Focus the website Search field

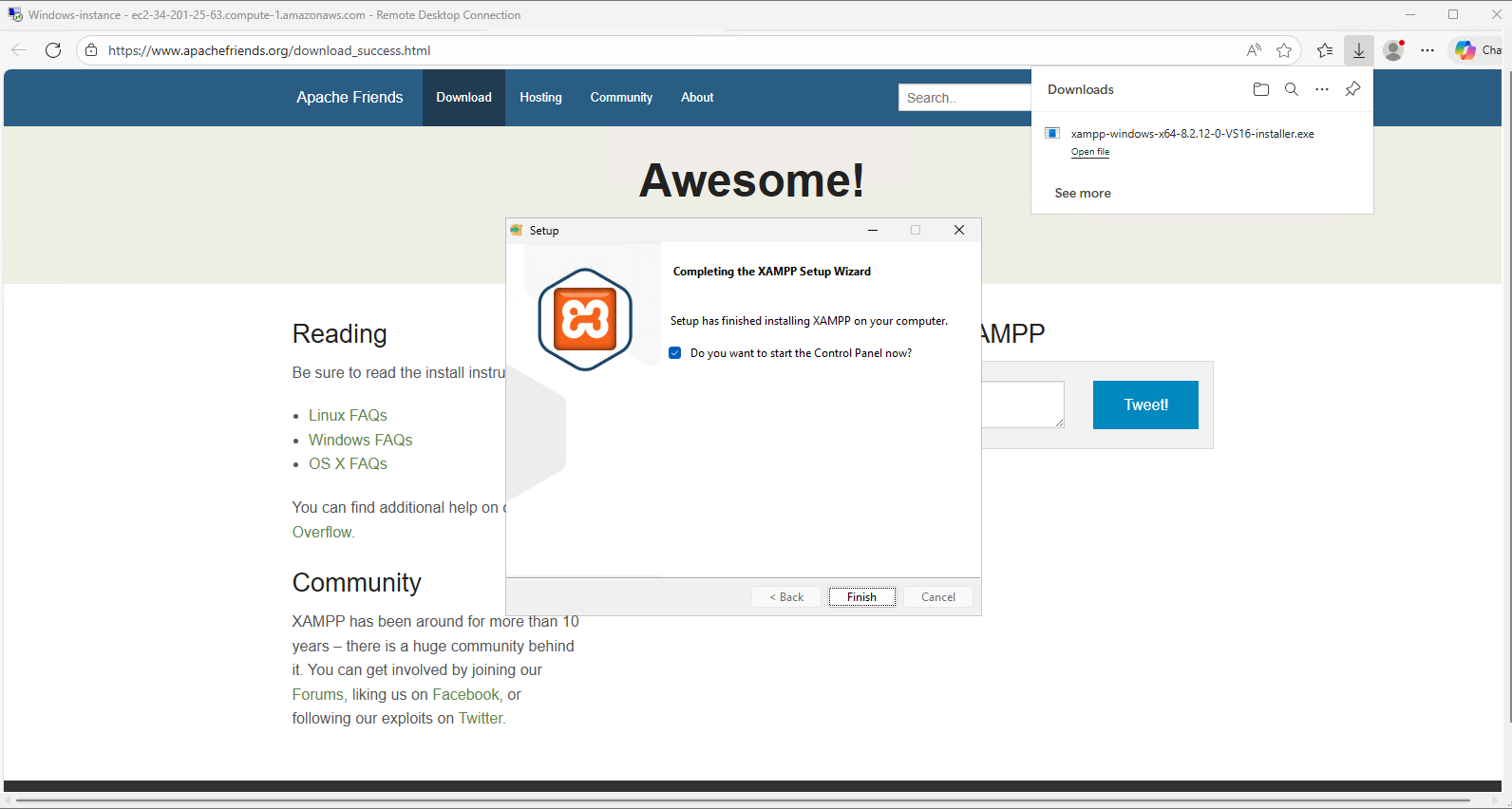click(x=964, y=98)
